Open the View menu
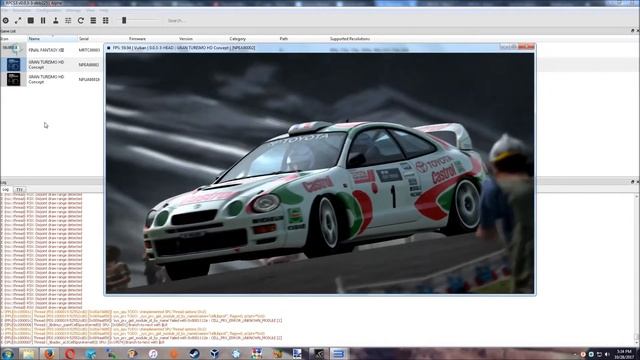This screenshot has width=640, height=360. (90, 11)
